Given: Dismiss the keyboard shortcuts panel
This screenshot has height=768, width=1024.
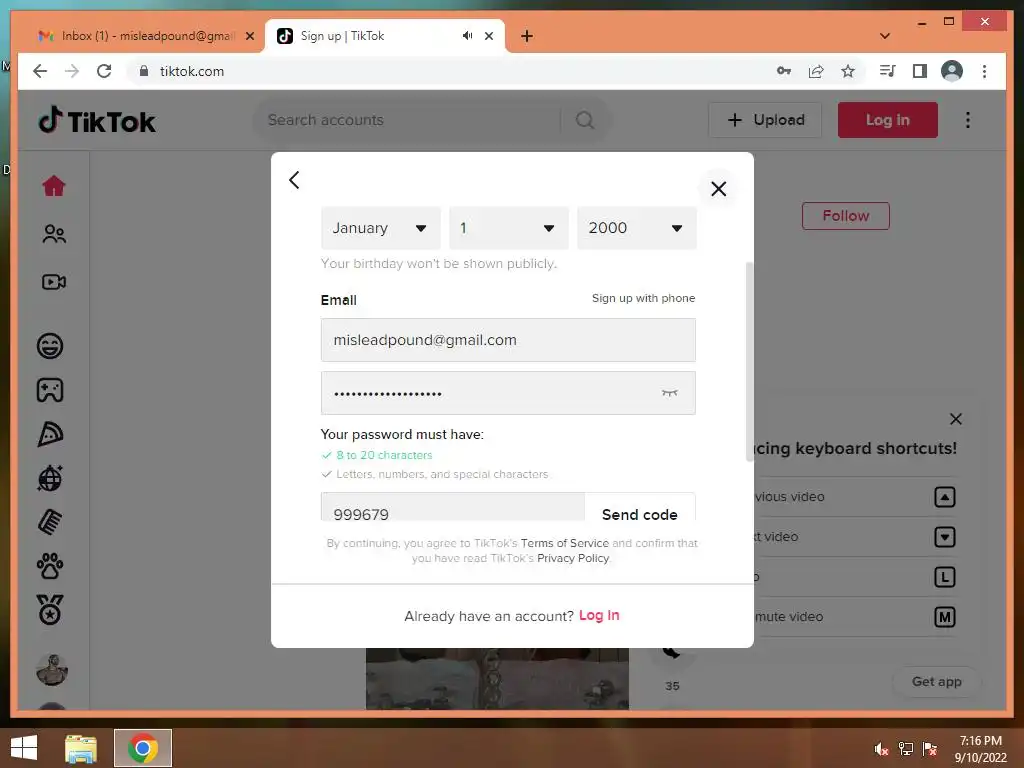Looking at the screenshot, I should click(955, 419).
